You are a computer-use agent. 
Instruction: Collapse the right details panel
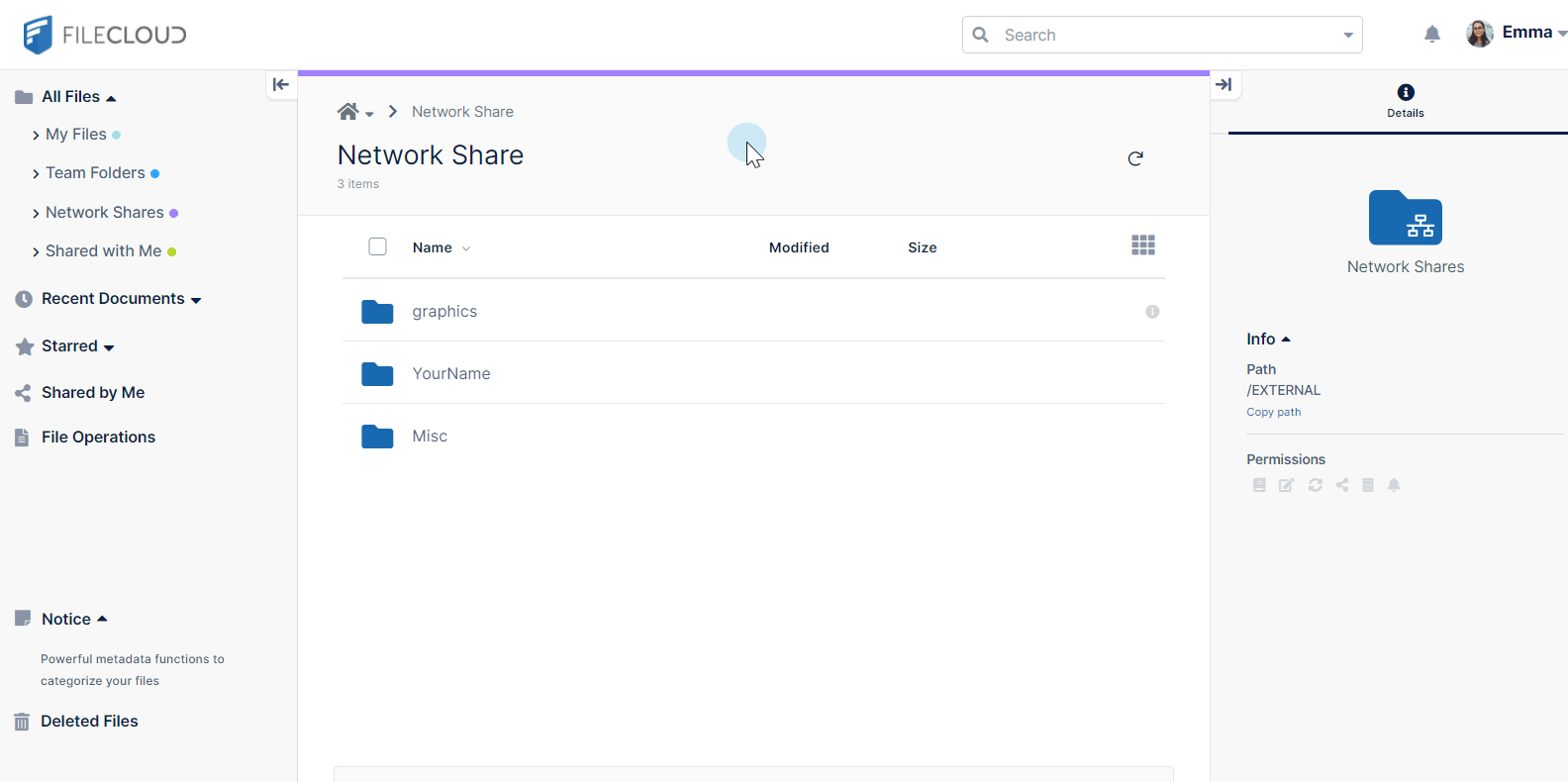pyautogui.click(x=1224, y=84)
